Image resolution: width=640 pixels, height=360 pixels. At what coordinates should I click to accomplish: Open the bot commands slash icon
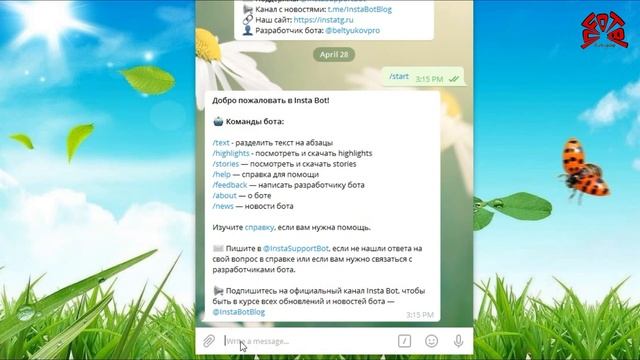tap(404, 341)
